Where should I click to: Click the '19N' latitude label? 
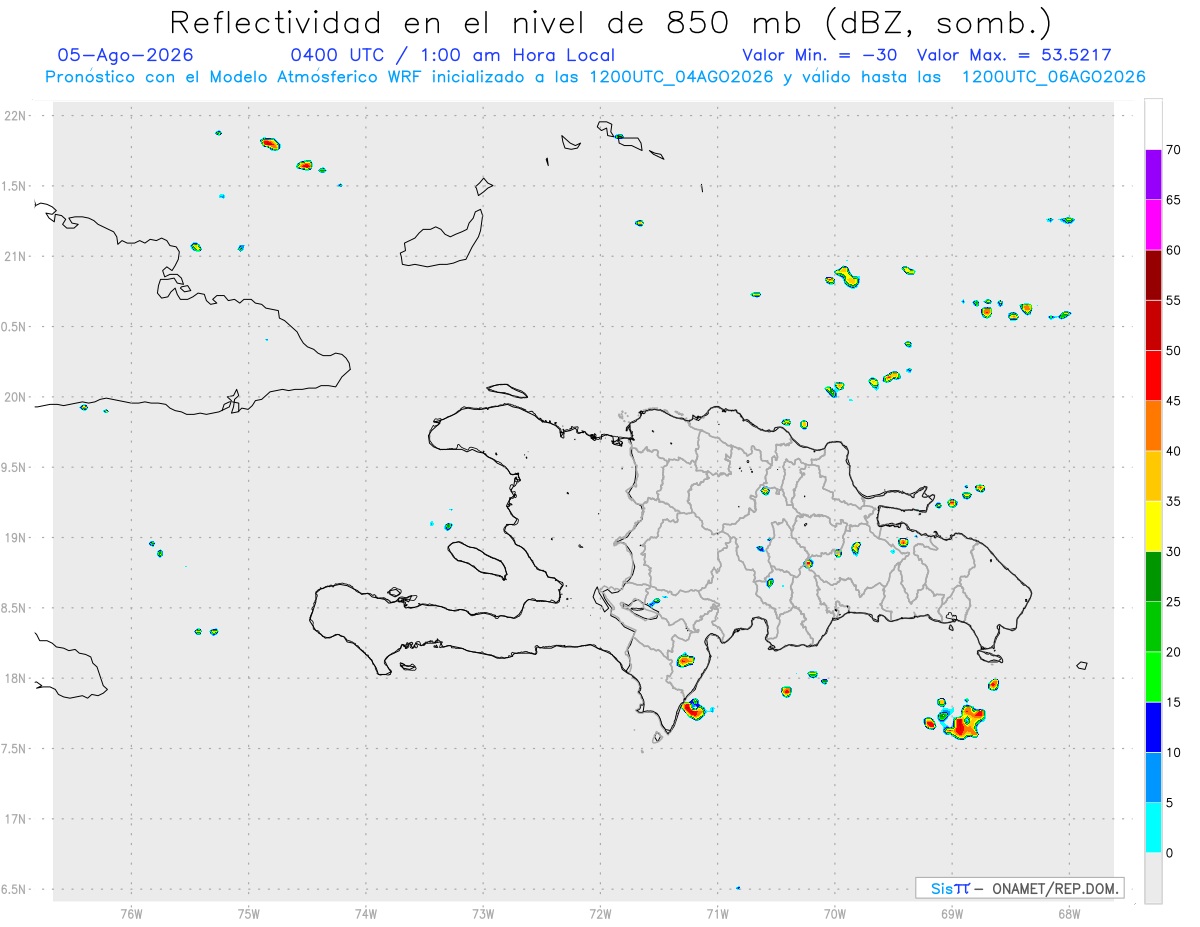[x=17, y=538]
